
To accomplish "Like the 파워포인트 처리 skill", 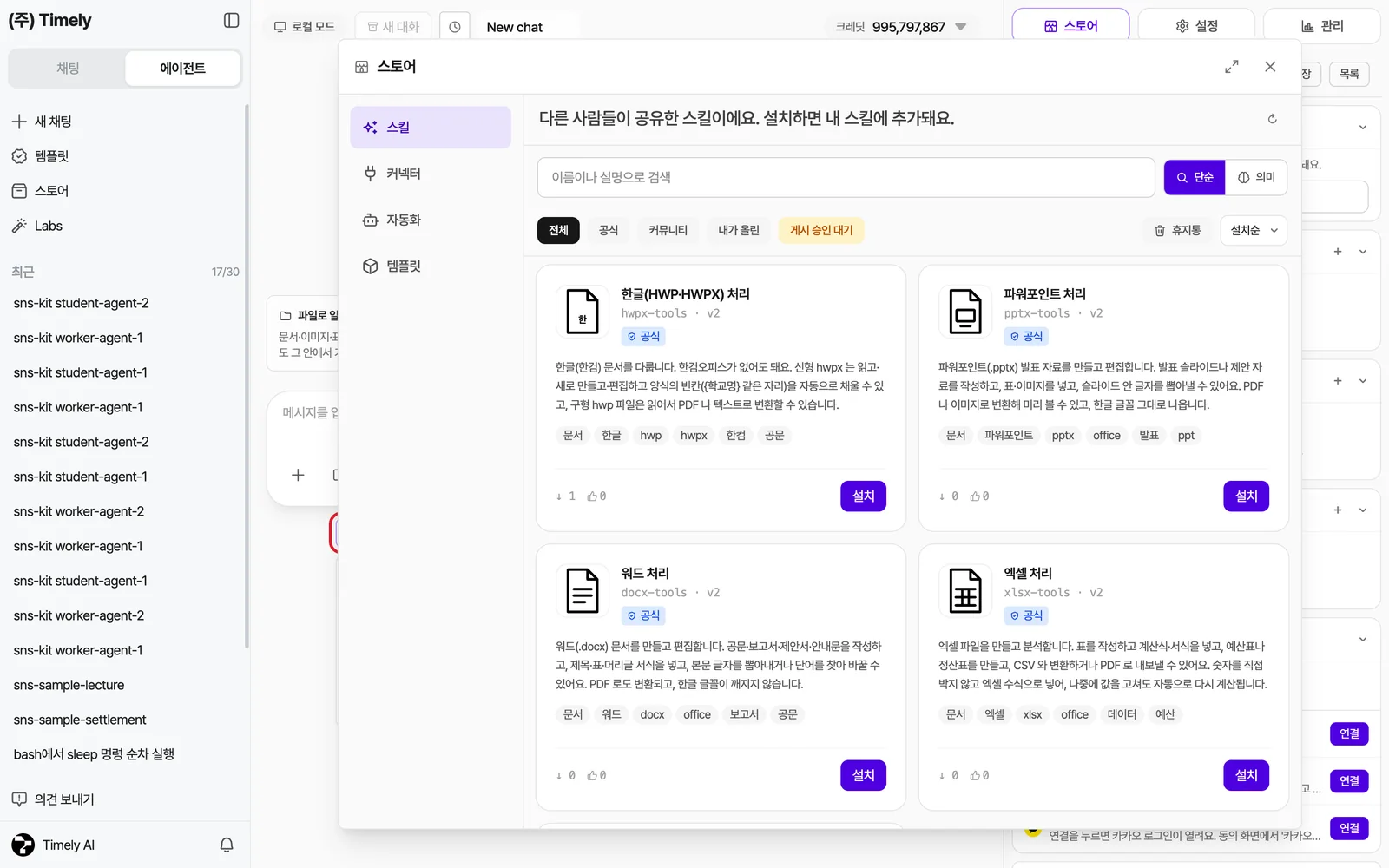I will click(979, 496).
